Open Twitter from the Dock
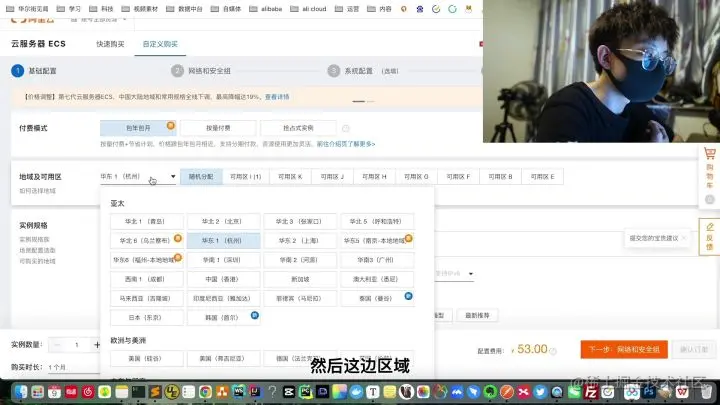The height and width of the screenshot is (405, 720). tap(540, 392)
